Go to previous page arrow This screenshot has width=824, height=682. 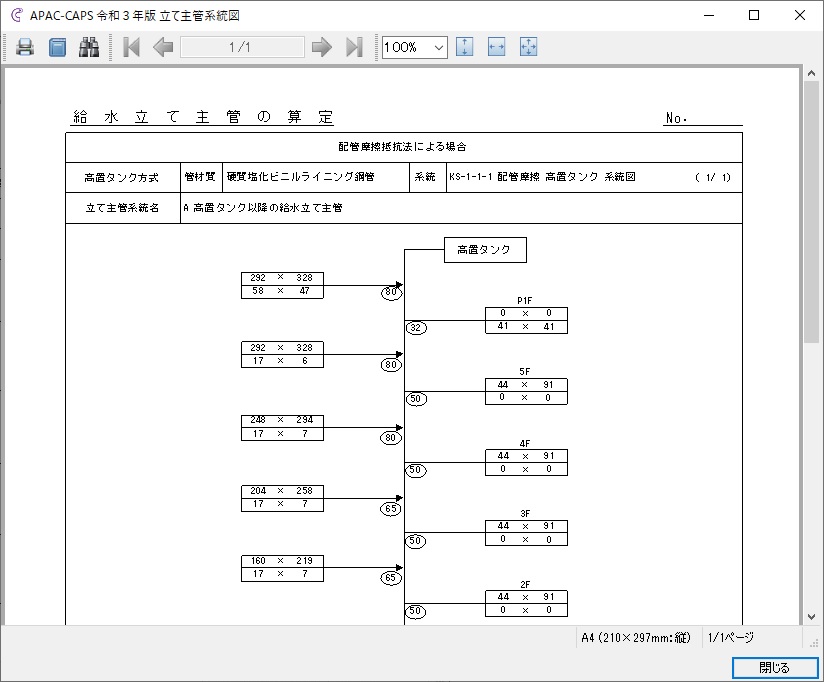(163, 47)
